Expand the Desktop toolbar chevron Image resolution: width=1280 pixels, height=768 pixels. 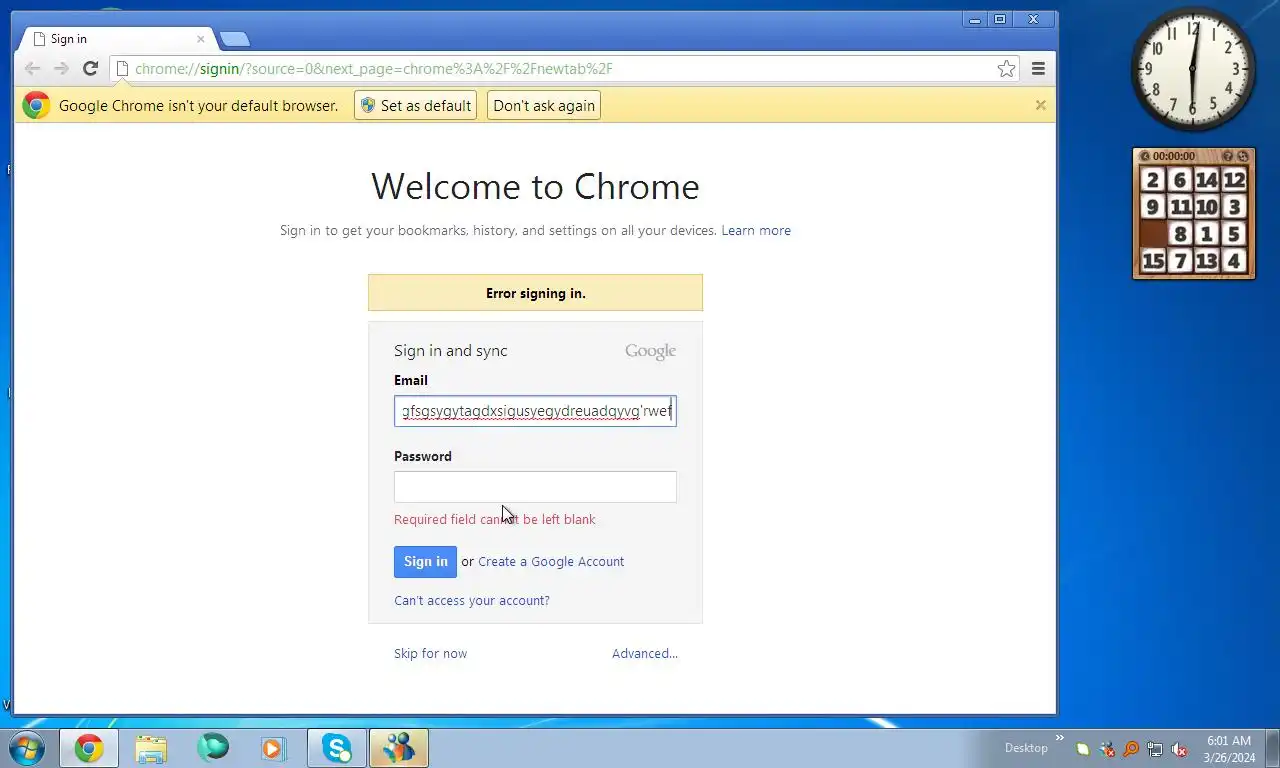[x=1060, y=739]
